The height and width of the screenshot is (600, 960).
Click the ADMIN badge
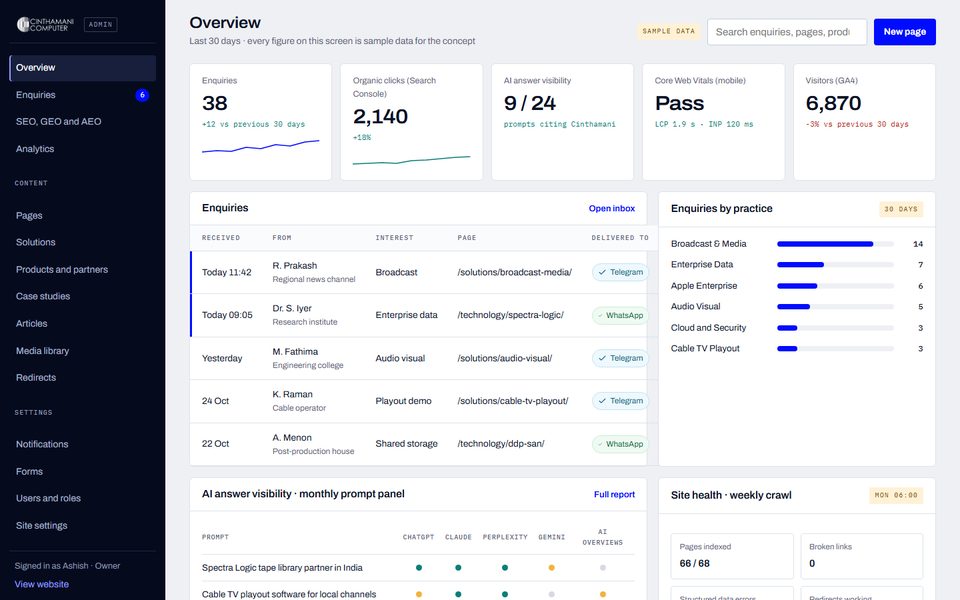tap(100, 24)
